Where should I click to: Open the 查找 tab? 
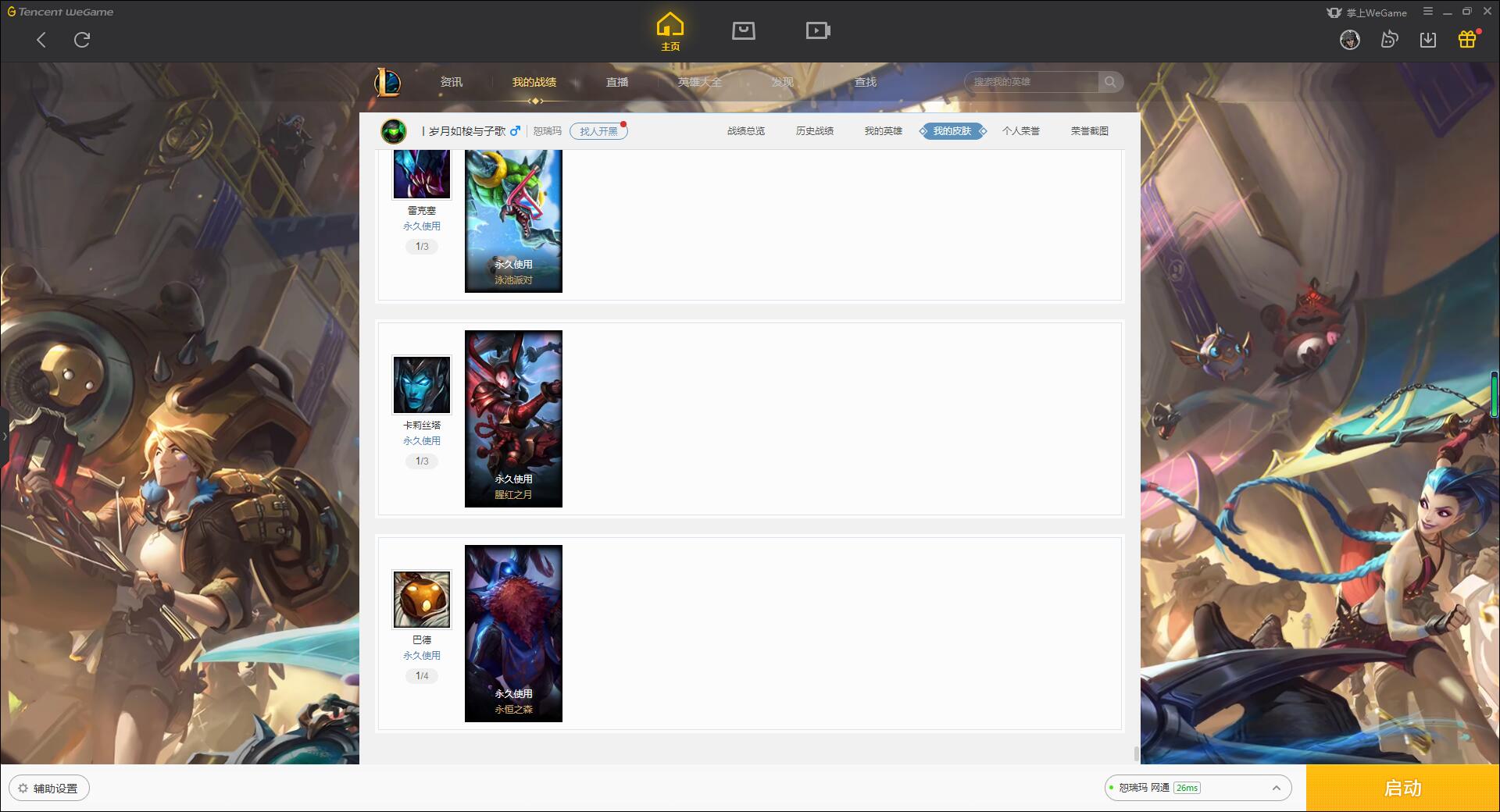pyautogui.click(x=866, y=82)
